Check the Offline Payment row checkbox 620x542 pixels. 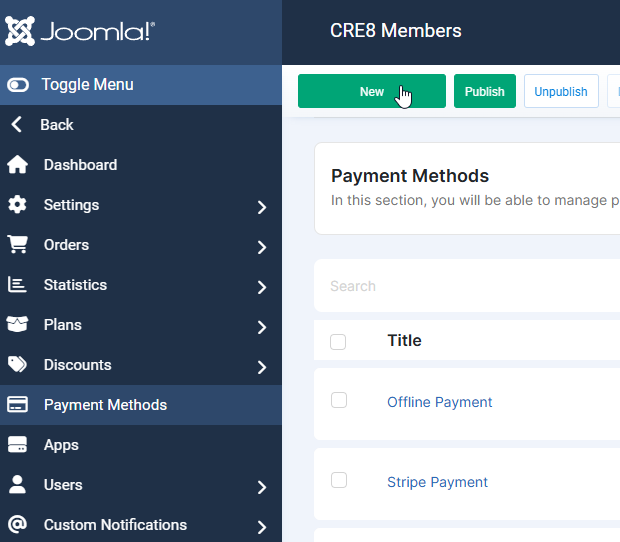pyautogui.click(x=339, y=400)
